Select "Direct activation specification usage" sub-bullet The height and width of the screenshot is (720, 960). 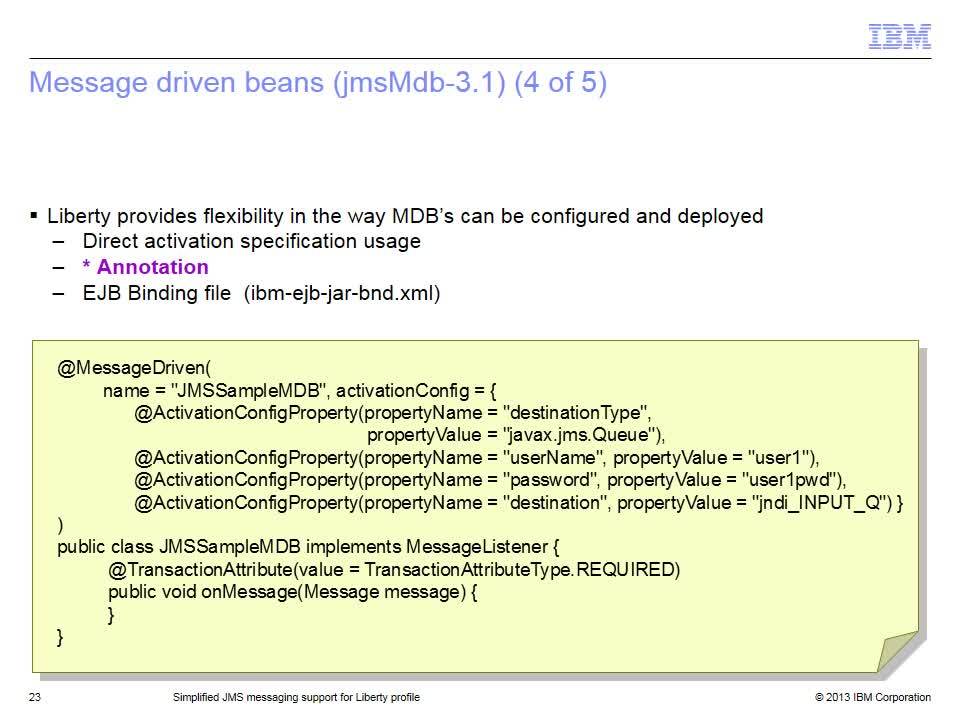click(252, 241)
